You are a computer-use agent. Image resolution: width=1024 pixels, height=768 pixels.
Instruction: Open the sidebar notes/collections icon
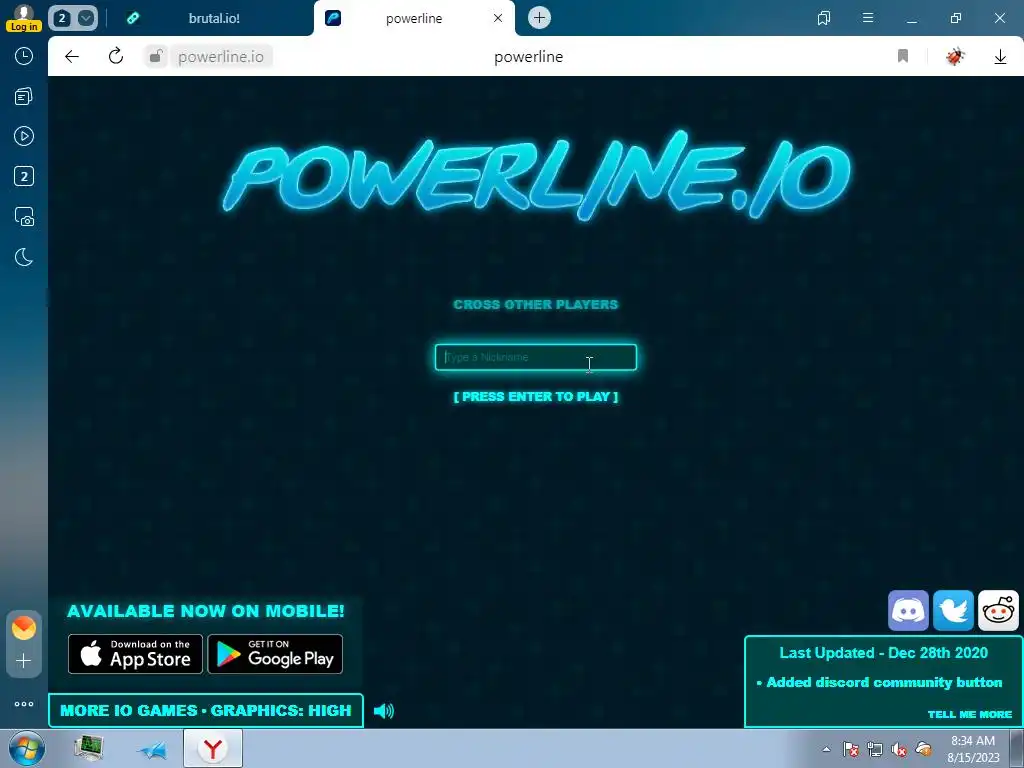pos(24,97)
